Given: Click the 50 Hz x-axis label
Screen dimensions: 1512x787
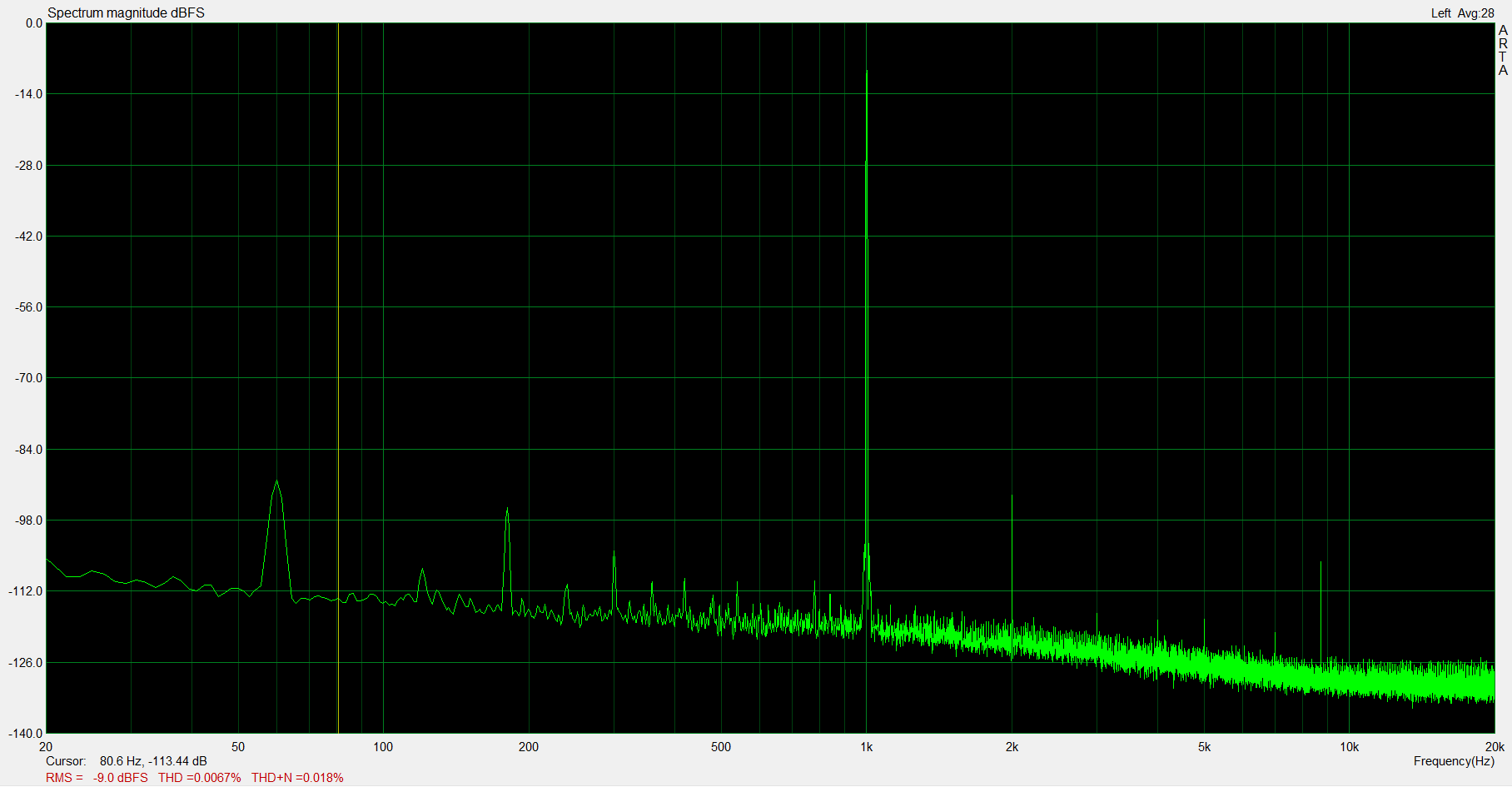Looking at the screenshot, I should point(238,747).
